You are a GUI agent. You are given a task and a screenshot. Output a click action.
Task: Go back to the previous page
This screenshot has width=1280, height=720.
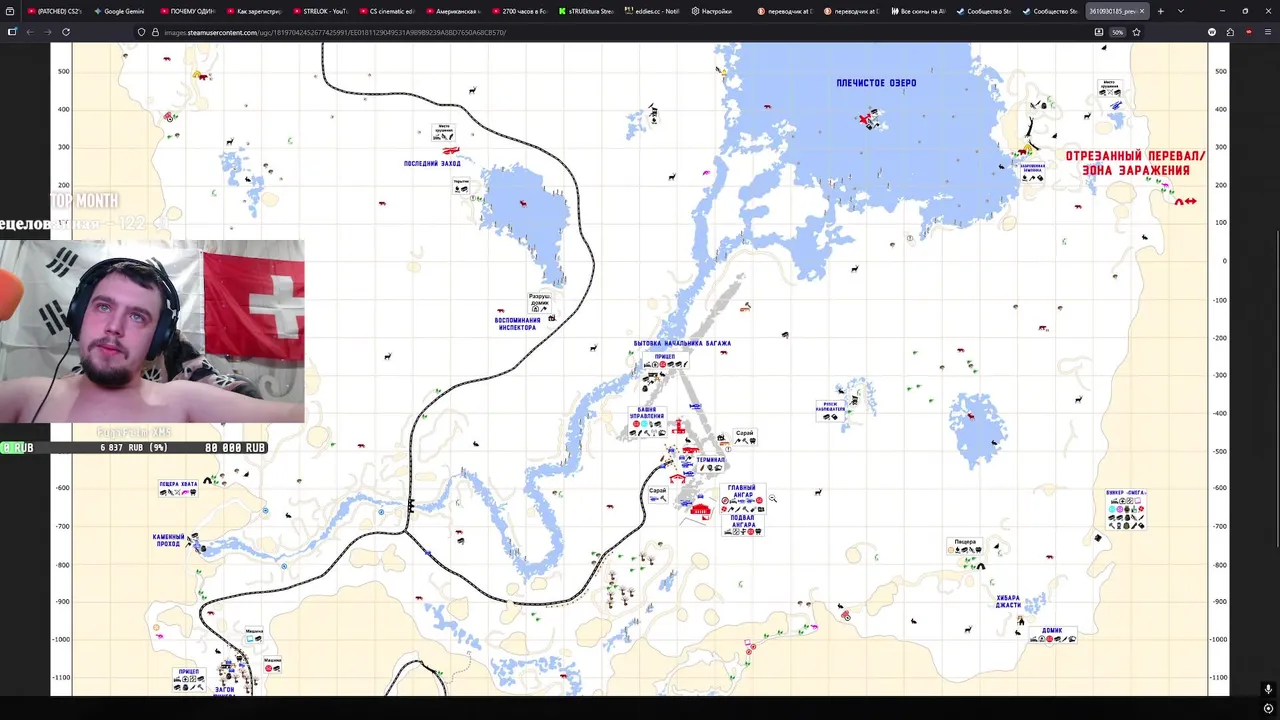click(x=30, y=32)
